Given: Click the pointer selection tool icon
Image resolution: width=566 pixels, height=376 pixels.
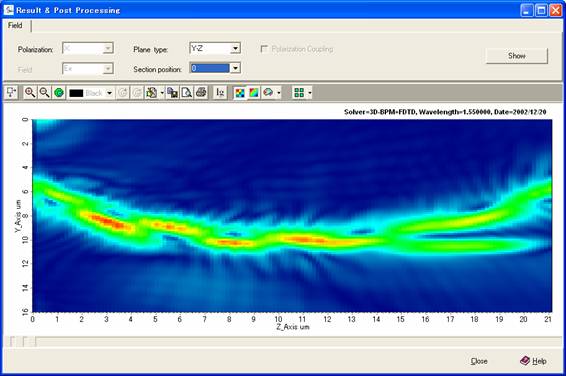Looking at the screenshot, I should tap(11, 93).
